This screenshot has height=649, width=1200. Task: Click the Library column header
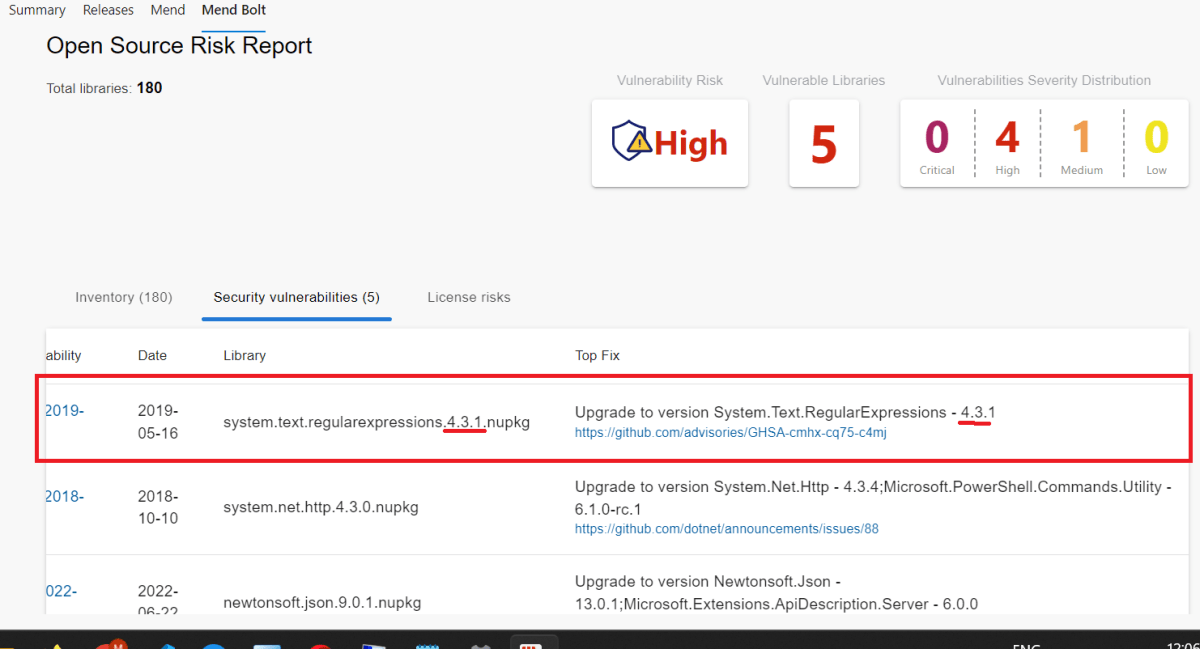click(x=245, y=355)
